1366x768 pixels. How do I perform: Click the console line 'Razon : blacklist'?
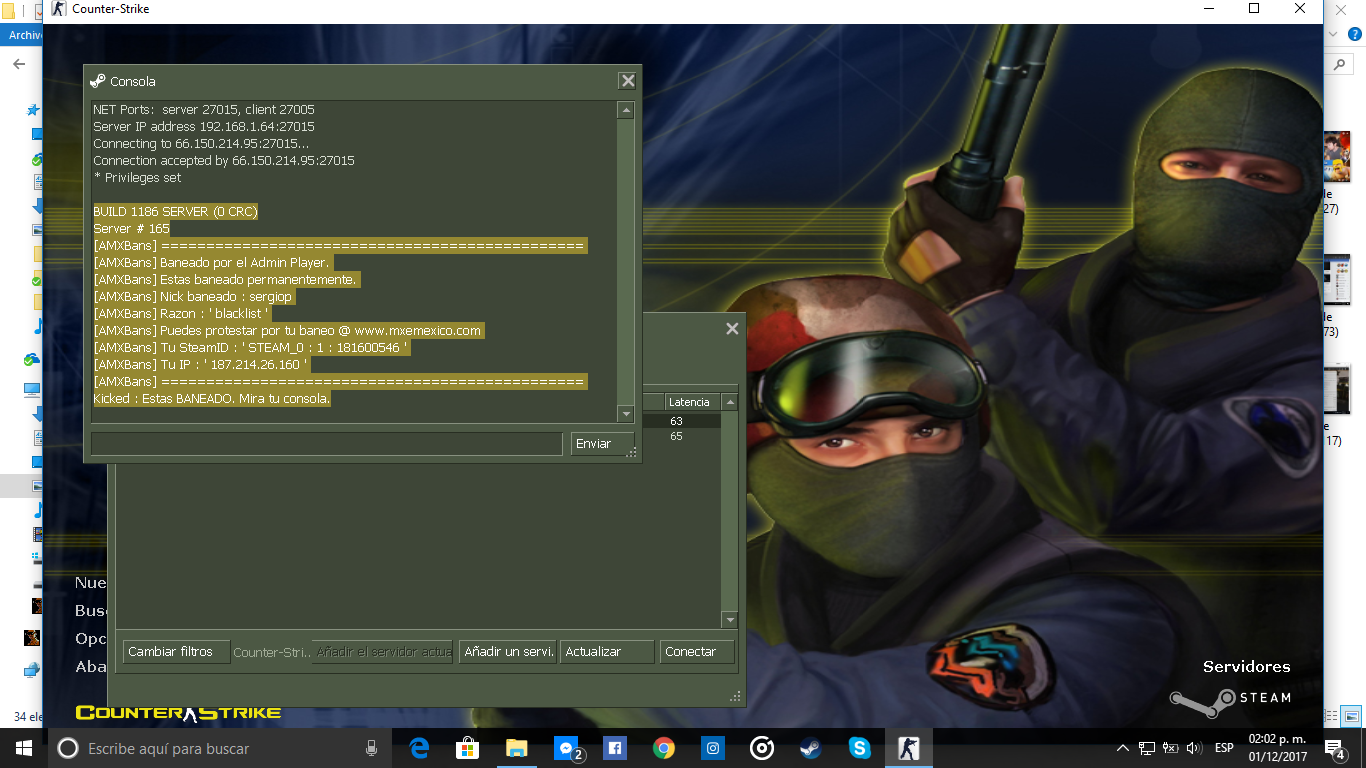pos(181,314)
